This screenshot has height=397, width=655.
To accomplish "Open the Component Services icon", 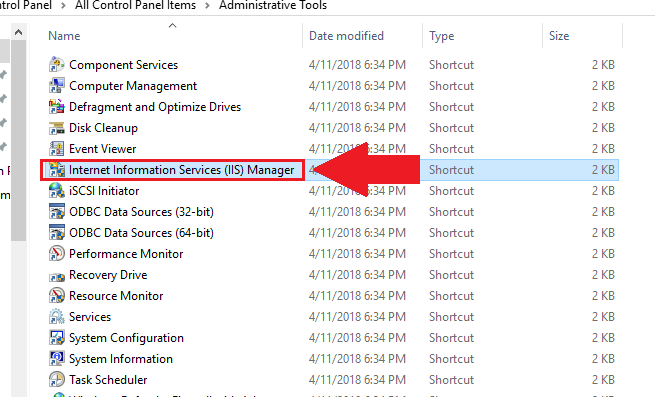I will point(56,65).
